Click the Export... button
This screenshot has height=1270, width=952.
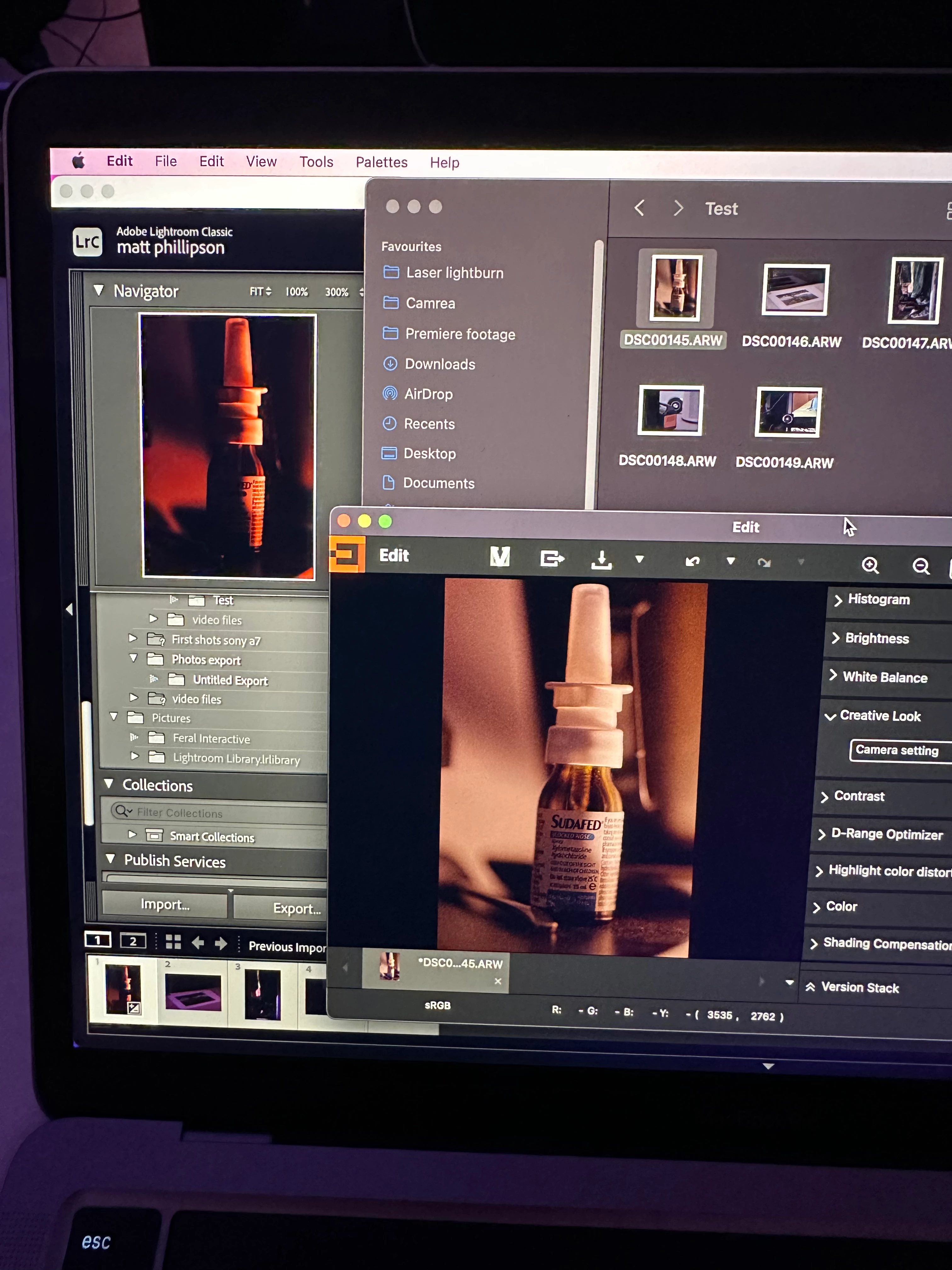click(x=296, y=908)
